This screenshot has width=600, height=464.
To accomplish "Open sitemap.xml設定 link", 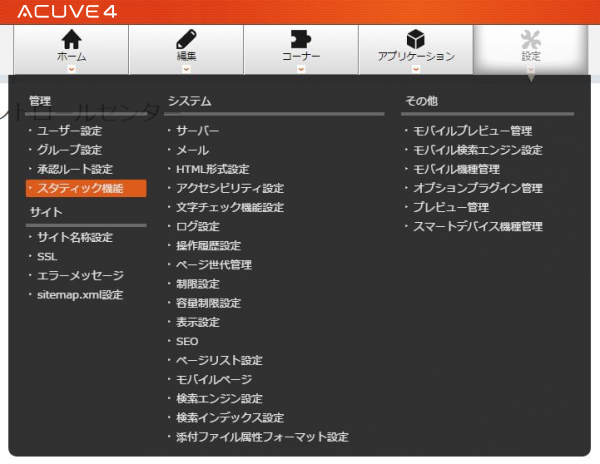I will [80, 295].
